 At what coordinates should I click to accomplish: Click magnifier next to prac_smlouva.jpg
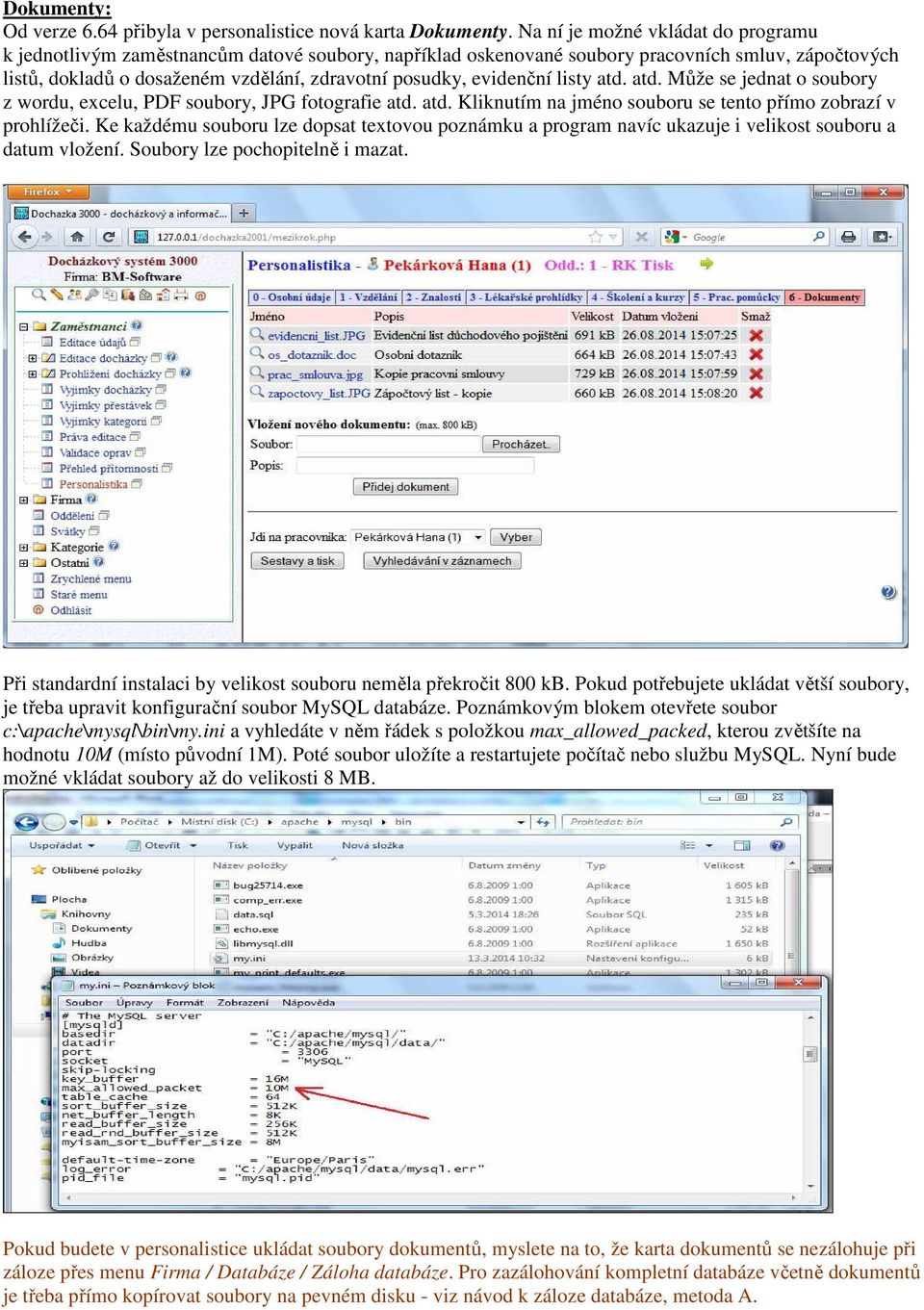(257, 372)
